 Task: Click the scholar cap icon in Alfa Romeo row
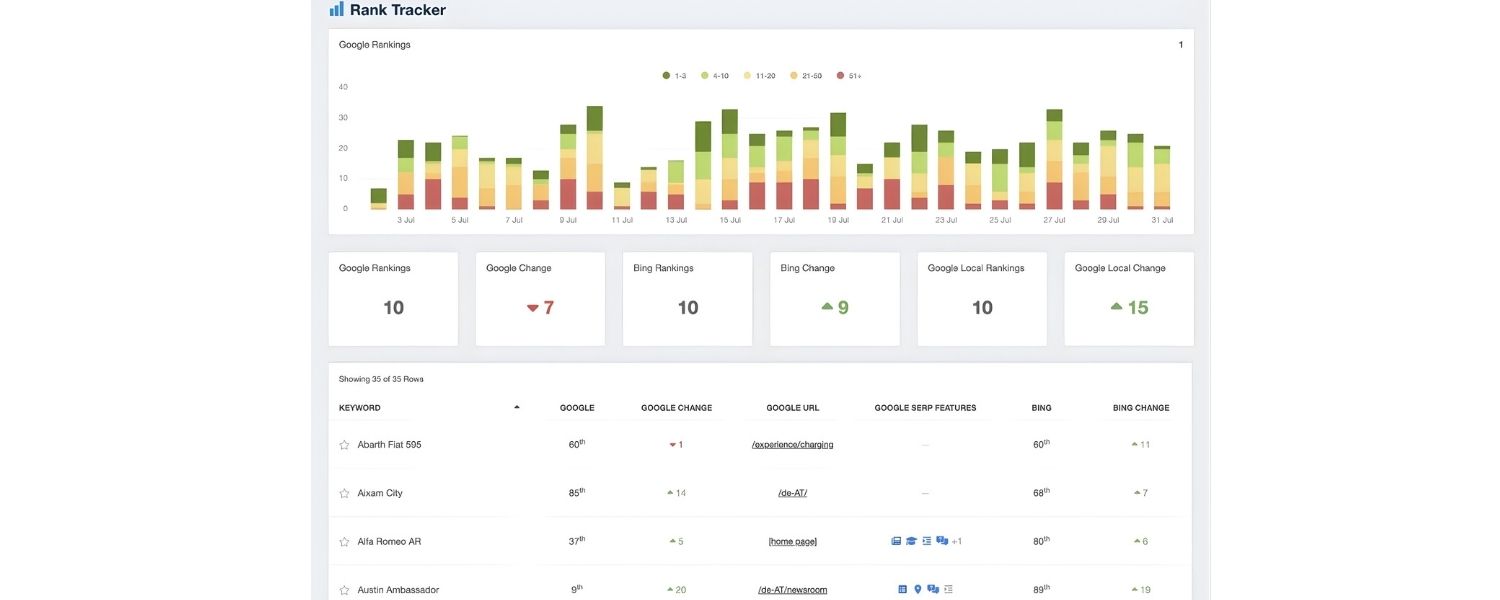click(x=911, y=541)
